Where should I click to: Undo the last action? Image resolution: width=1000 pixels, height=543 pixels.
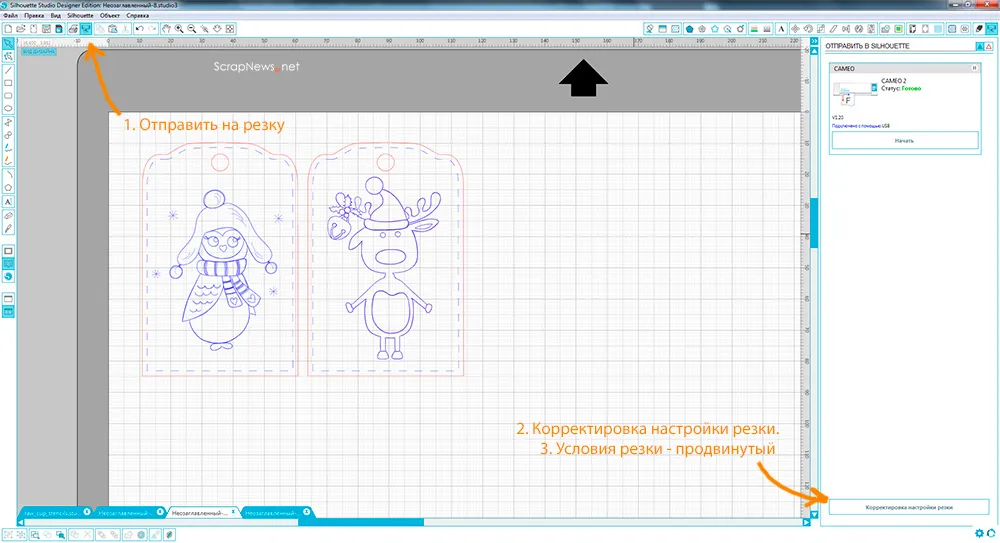[139, 29]
